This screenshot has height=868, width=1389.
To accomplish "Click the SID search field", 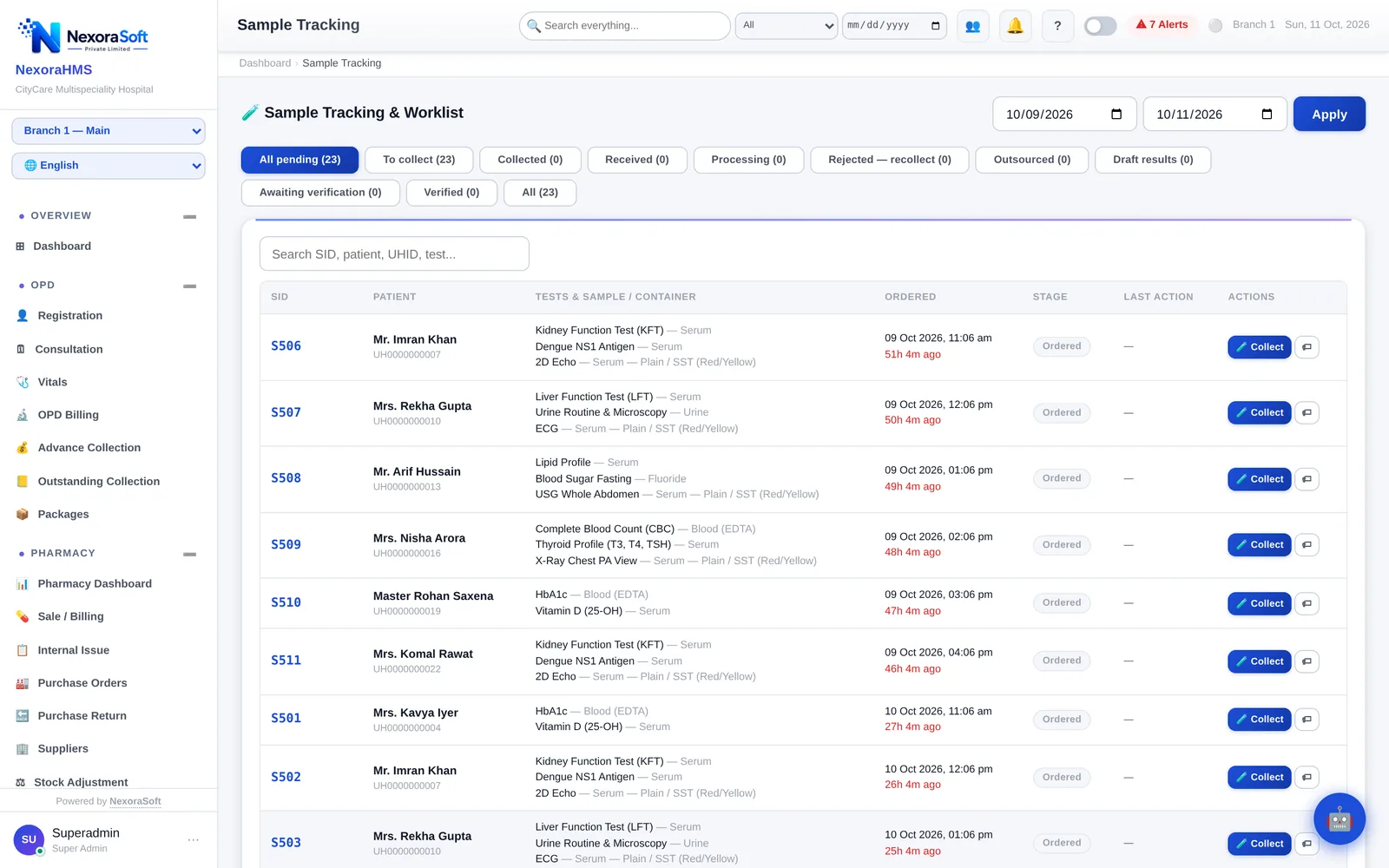I will point(394,254).
